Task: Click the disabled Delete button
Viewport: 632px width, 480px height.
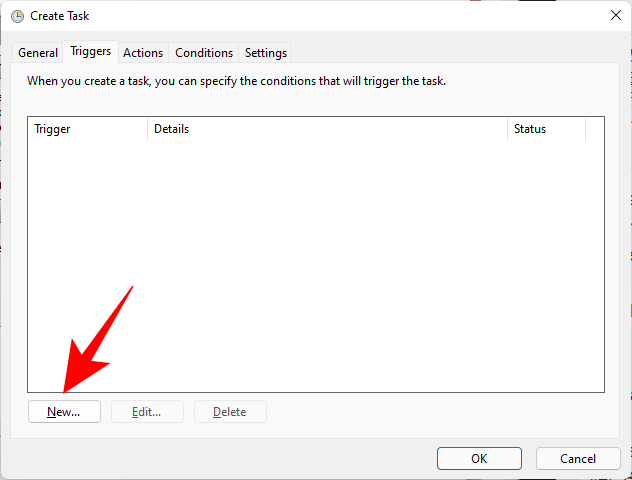Action: coord(230,411)
